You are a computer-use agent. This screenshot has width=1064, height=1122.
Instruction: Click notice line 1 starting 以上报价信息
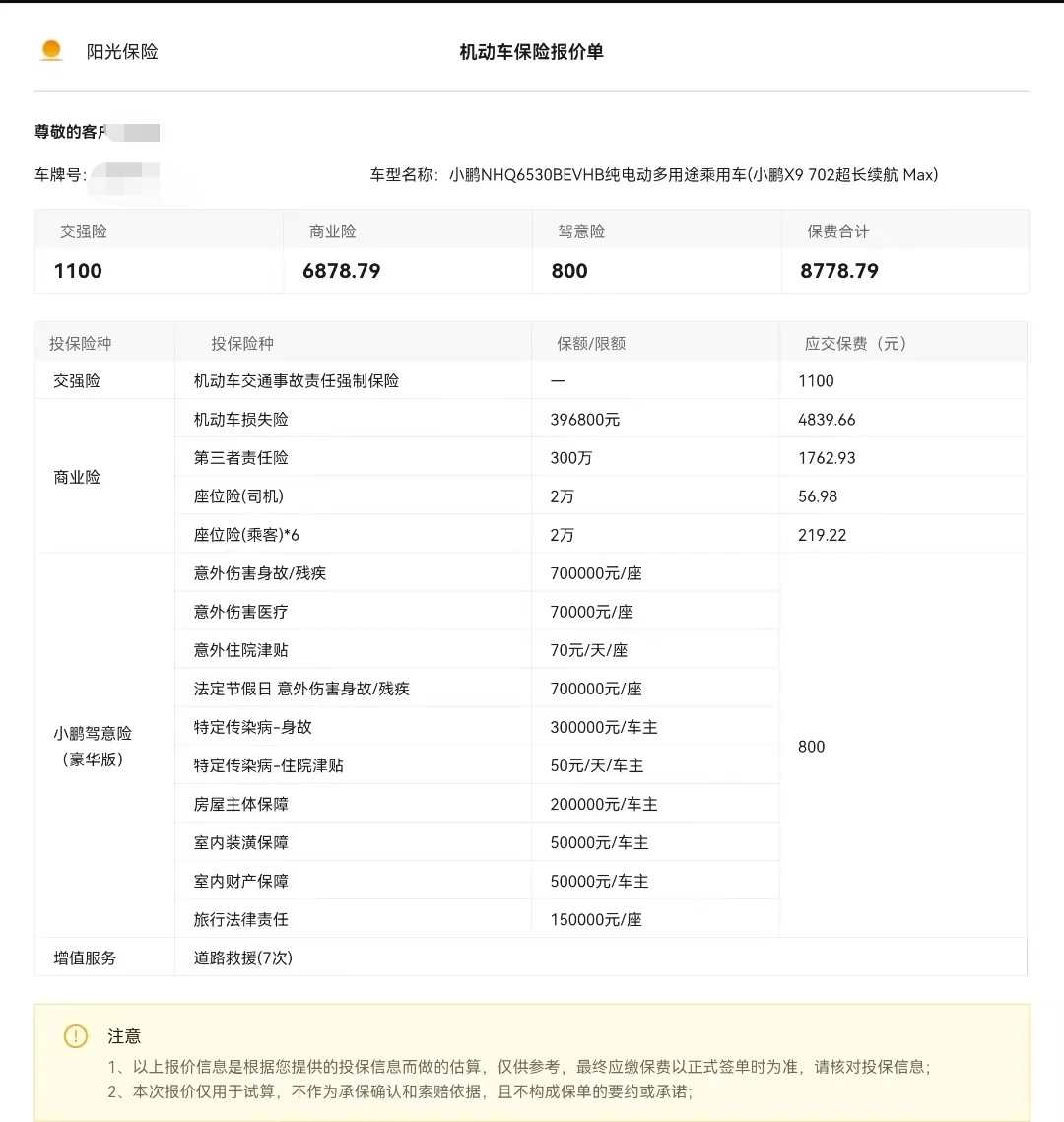coord(519,1067)
